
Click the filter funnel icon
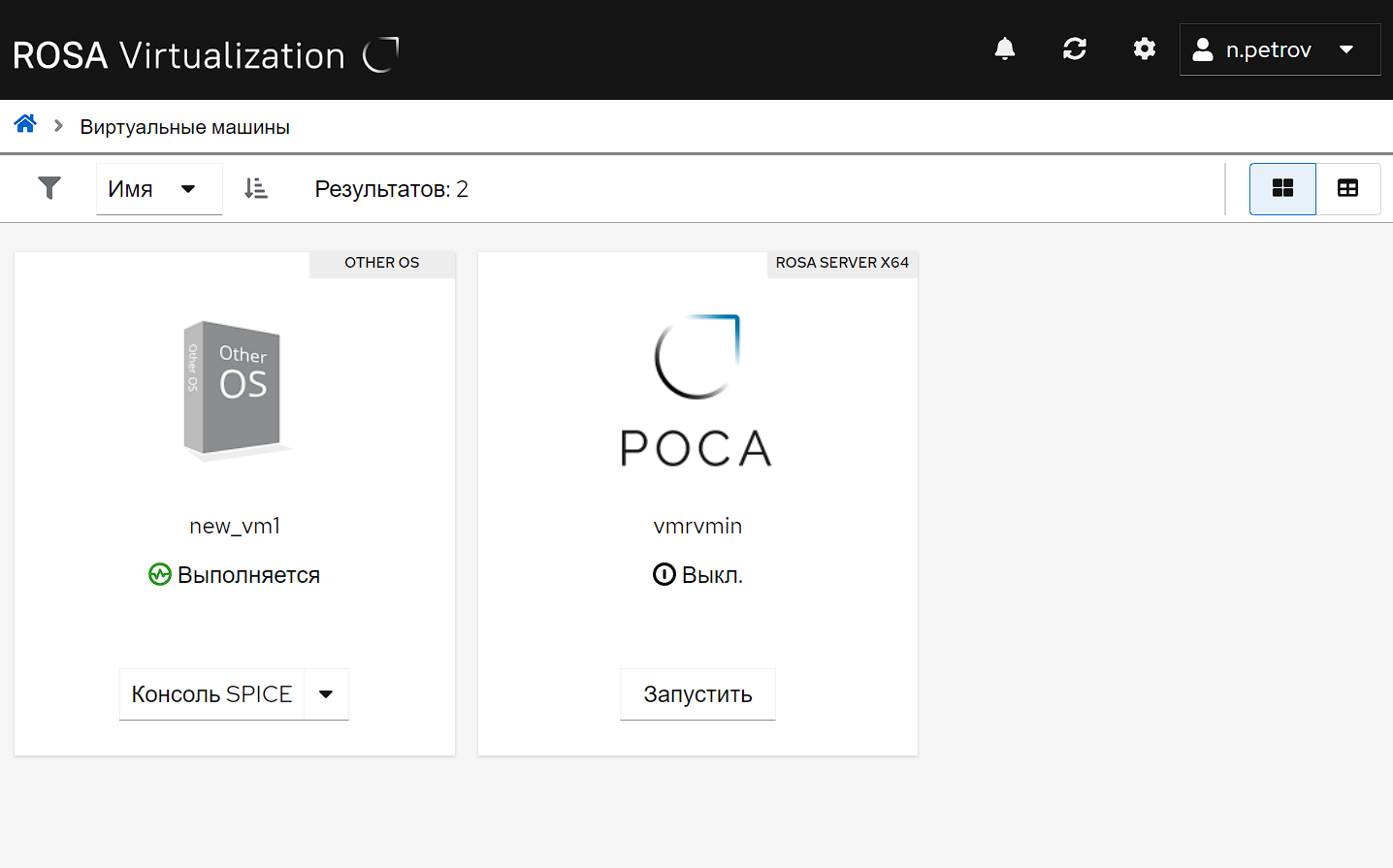click(x=49, y=188)
